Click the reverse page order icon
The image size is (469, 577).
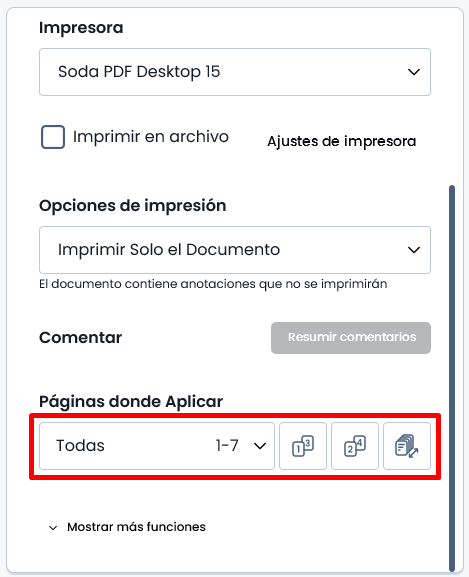point(407,446)
